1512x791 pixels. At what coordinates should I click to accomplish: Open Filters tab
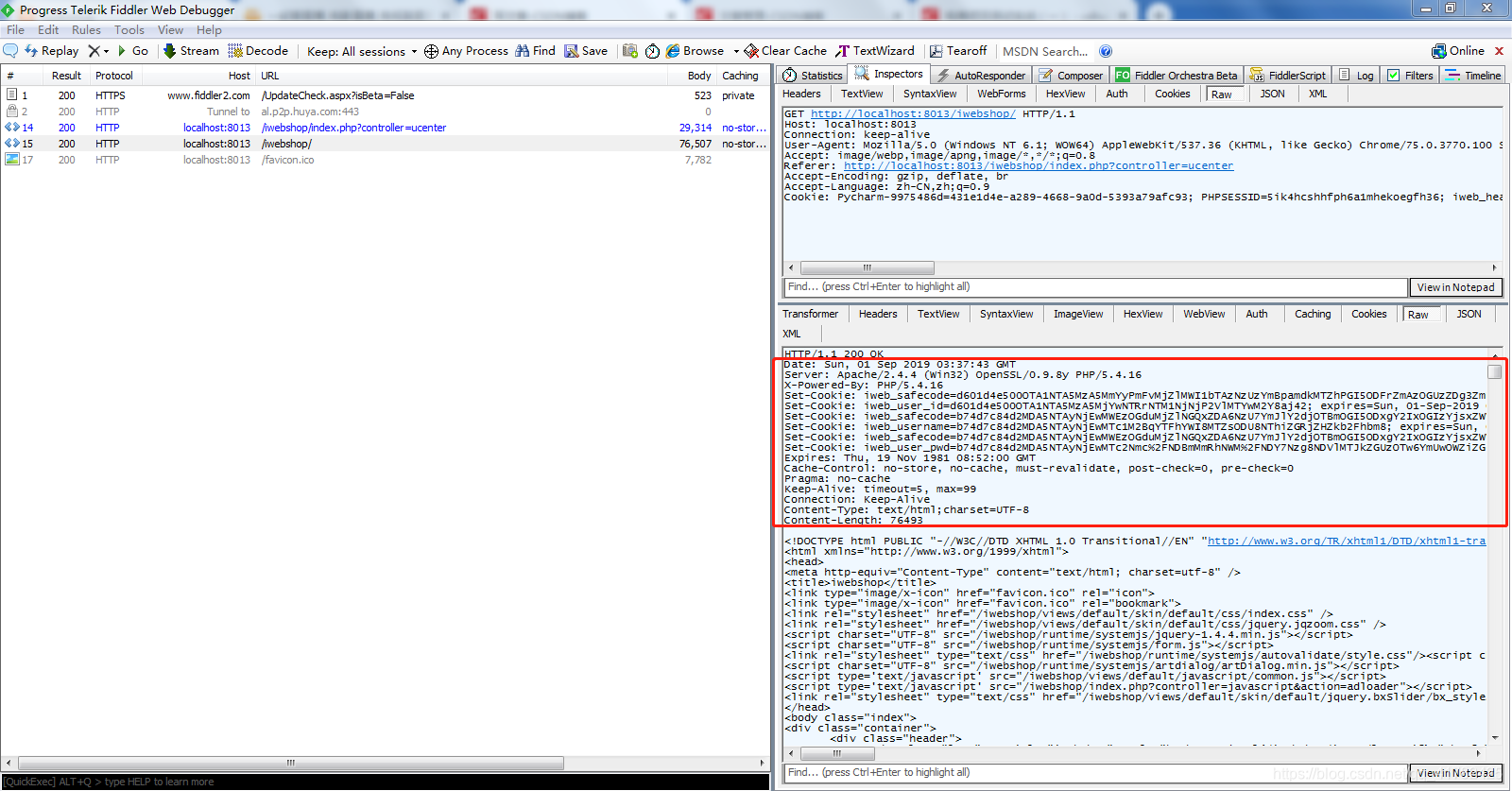tap(1410, 75)
